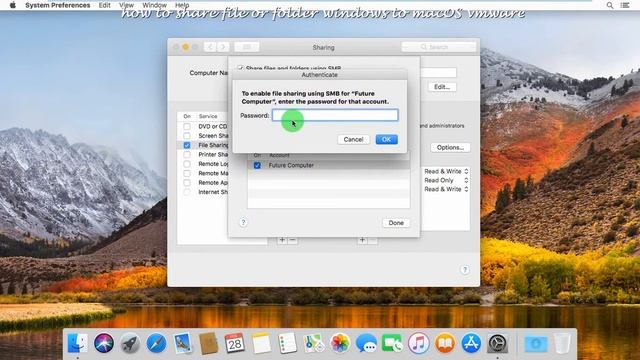This screenshot has height=360, width=640.
Task: Open Notification Center list icon
Action: (x=625, y=5)
